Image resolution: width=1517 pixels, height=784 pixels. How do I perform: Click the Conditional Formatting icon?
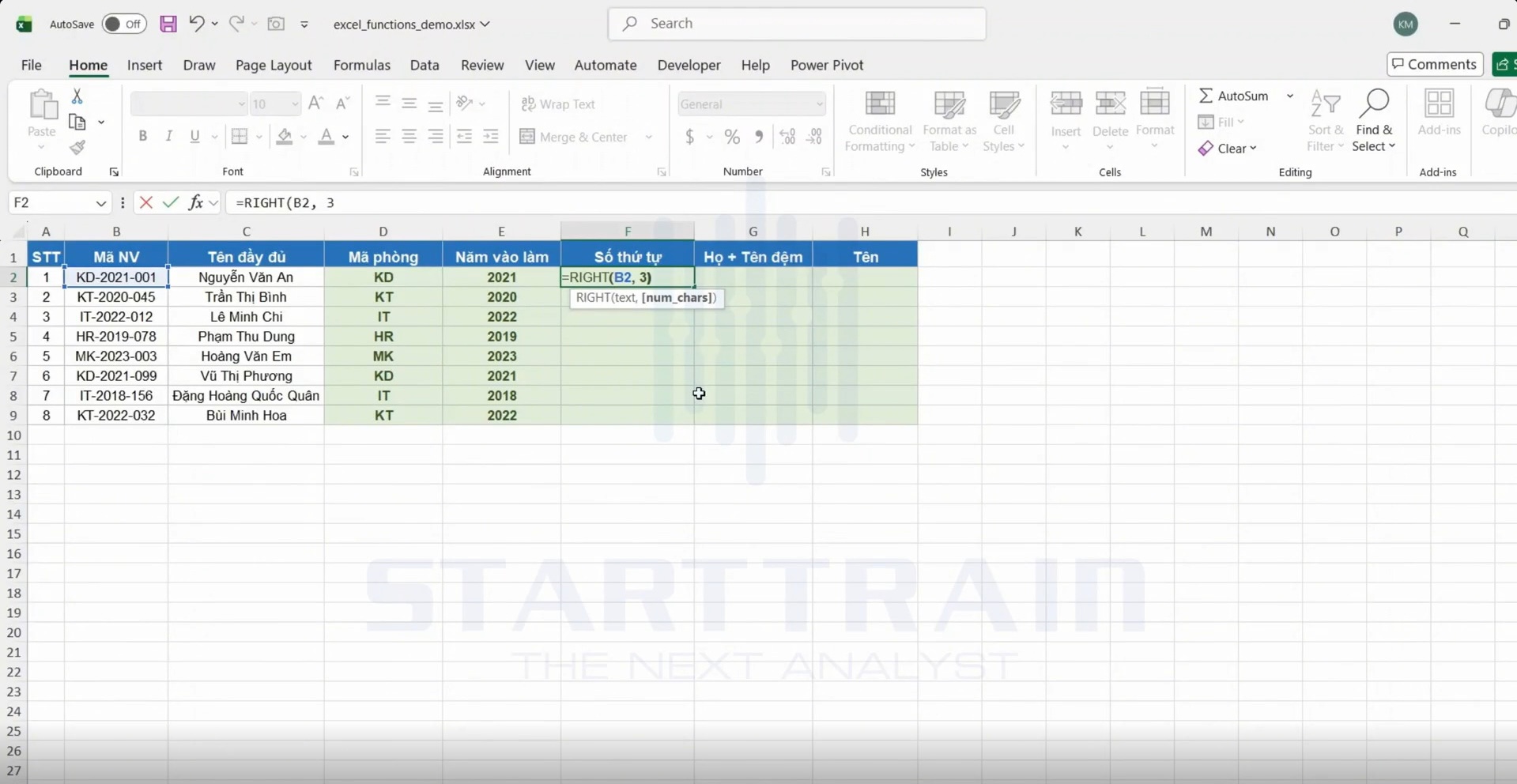880,121
